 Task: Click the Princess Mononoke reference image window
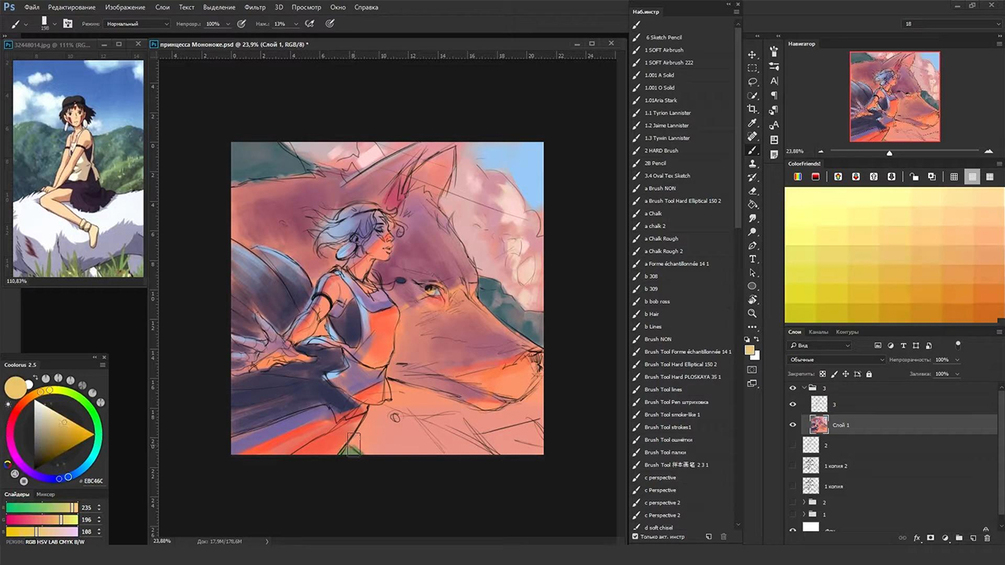[x=78, y=168]
